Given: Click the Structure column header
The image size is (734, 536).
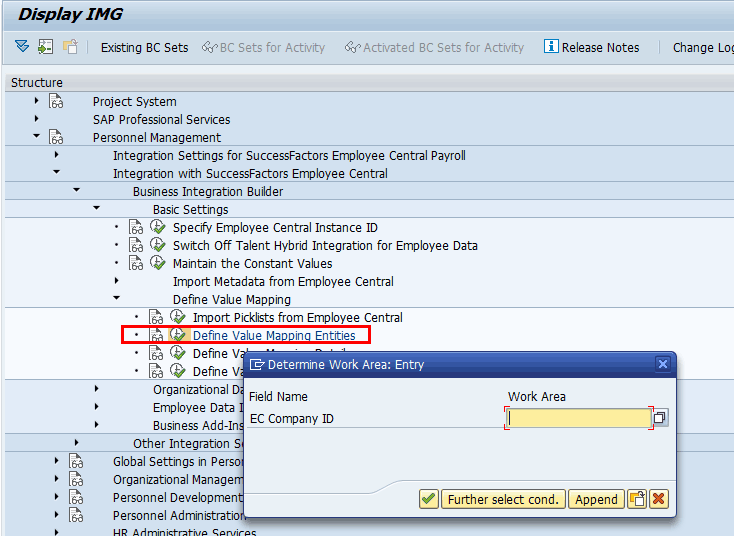Looking at the screenshot, I should pos(37,83).
